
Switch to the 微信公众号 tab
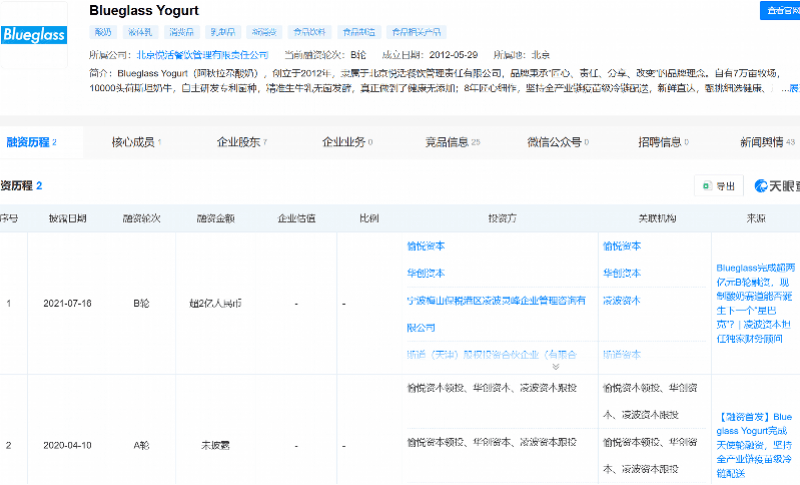coord(558,143)
